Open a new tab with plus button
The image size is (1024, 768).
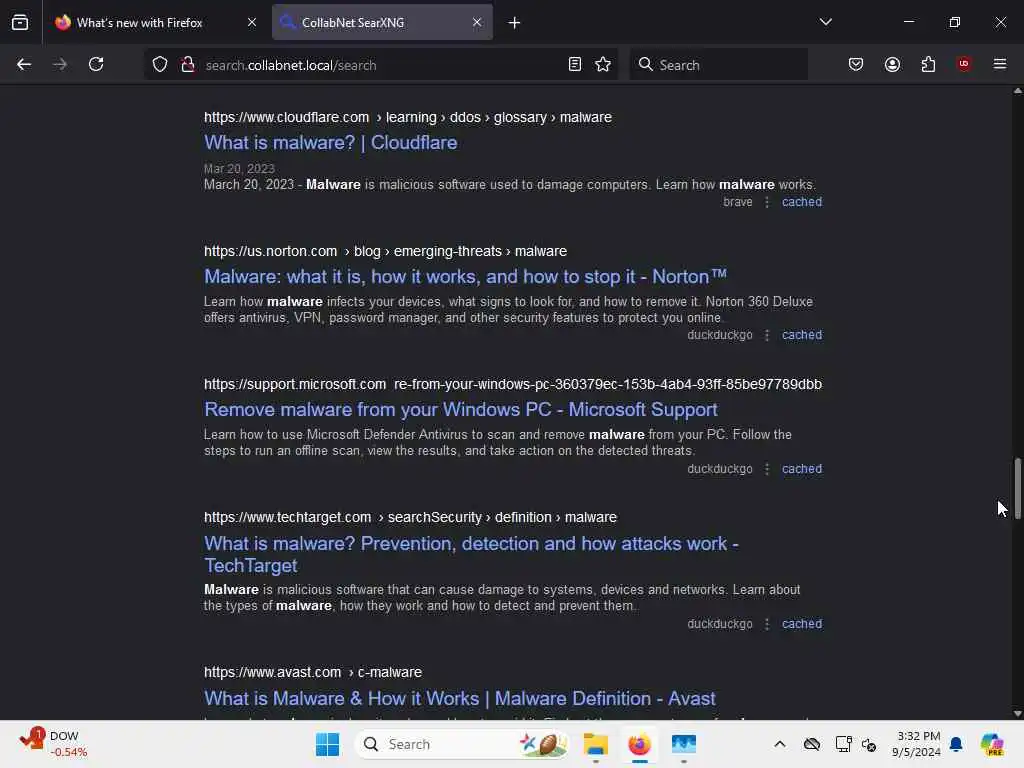pyautogui.click(x=515, y=23)
